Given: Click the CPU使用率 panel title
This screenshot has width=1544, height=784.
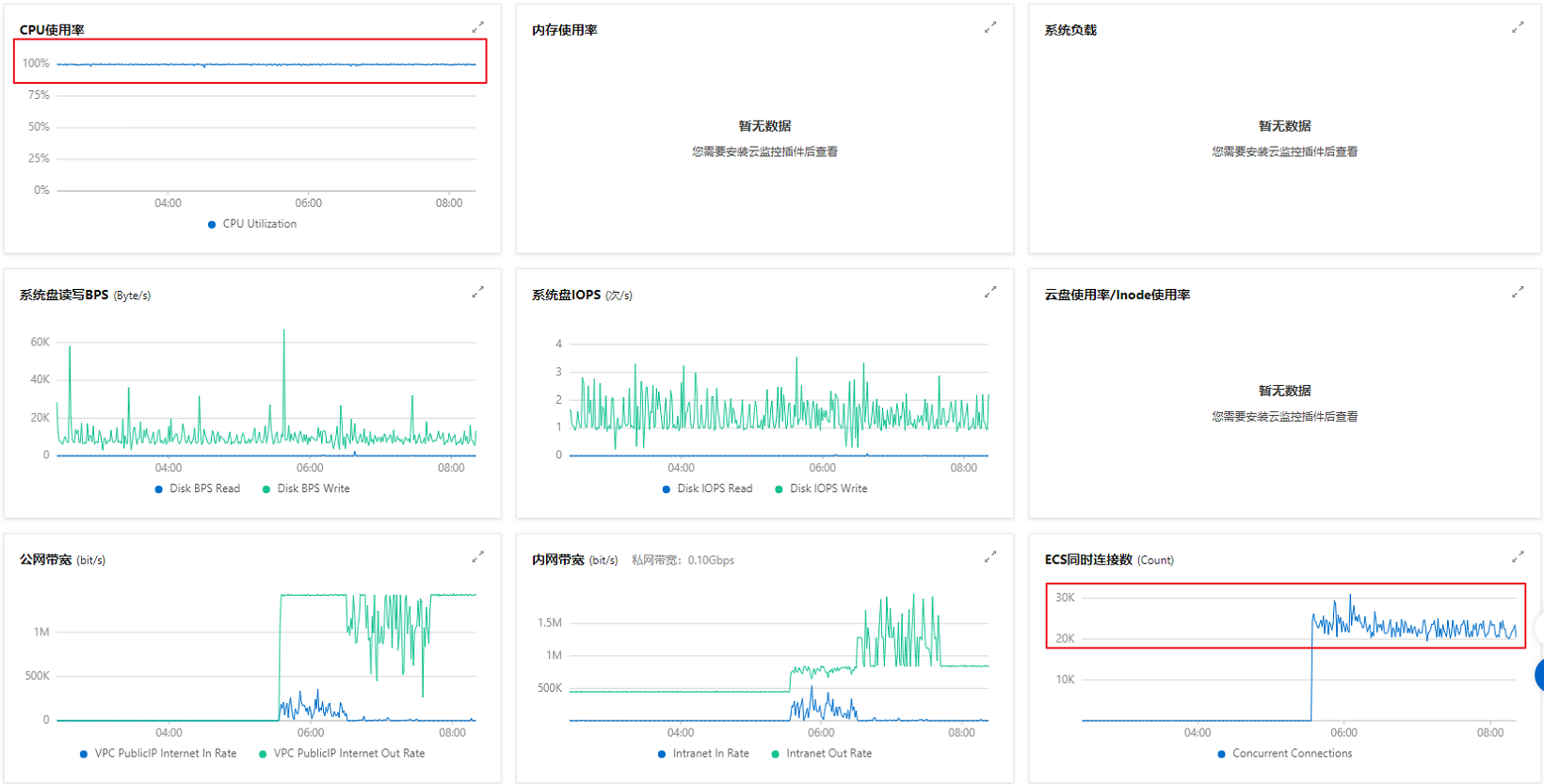Looking at the screenshot, I should coord(52,30).
